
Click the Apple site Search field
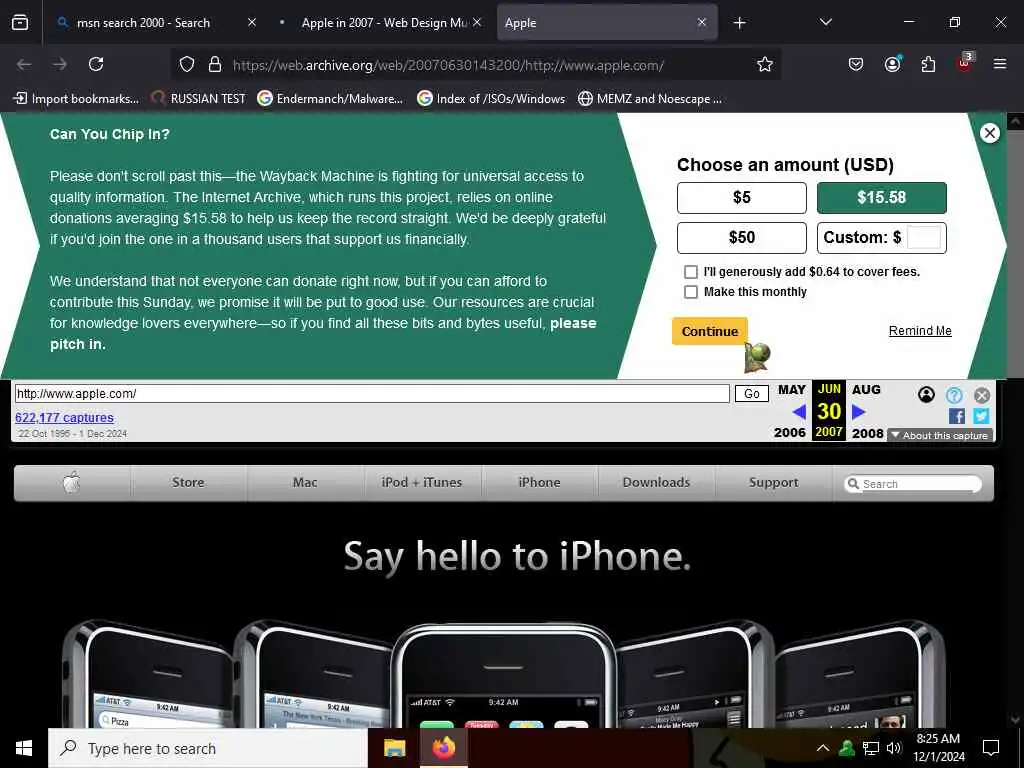(x=913, y=484)
